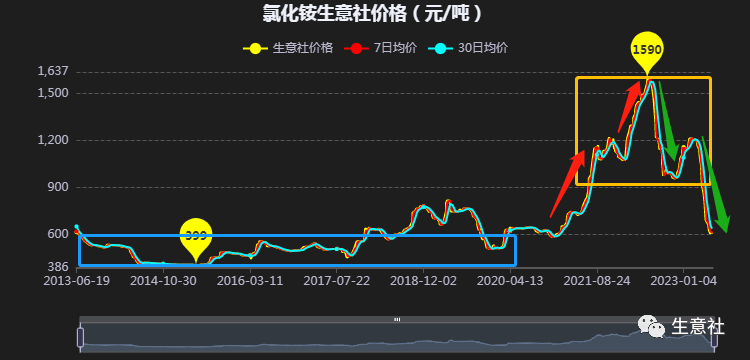Click the x-axis date 2013-06-19
The width and height of the screenshot is (750, 360).
tap(77, 281)
